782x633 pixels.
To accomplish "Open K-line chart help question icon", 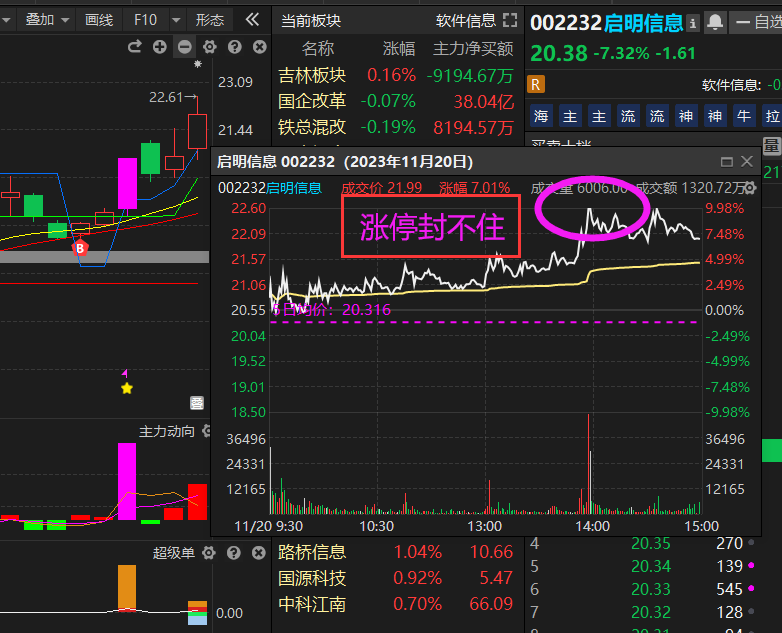I will [x=234, y=47].
